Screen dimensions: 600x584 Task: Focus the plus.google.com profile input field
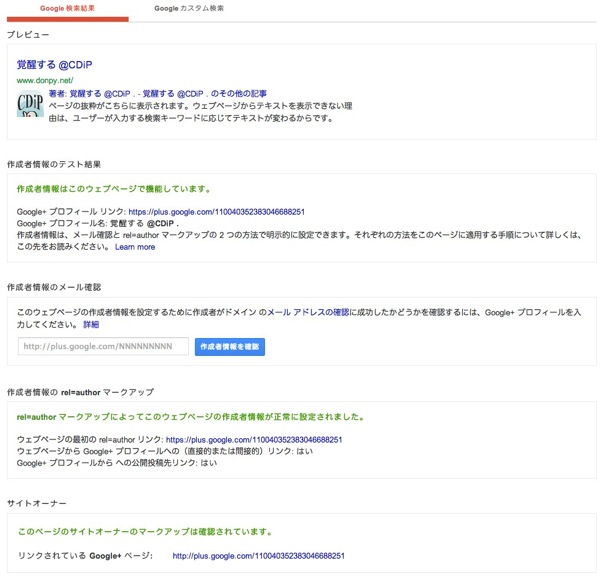(x=103, y=346)
